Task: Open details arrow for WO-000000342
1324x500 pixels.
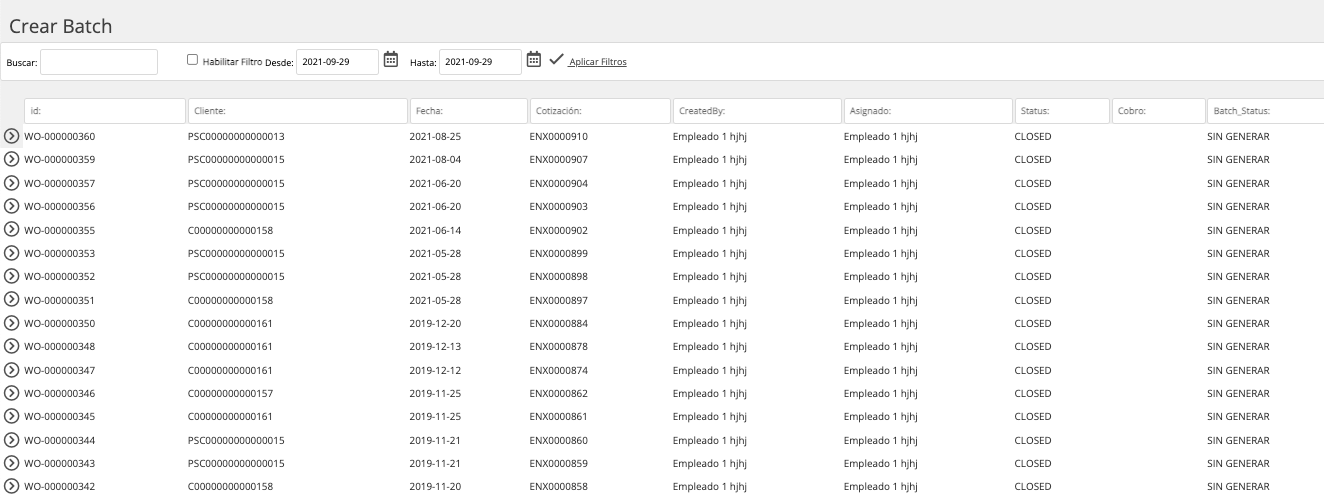Action: tap(12, 486)
